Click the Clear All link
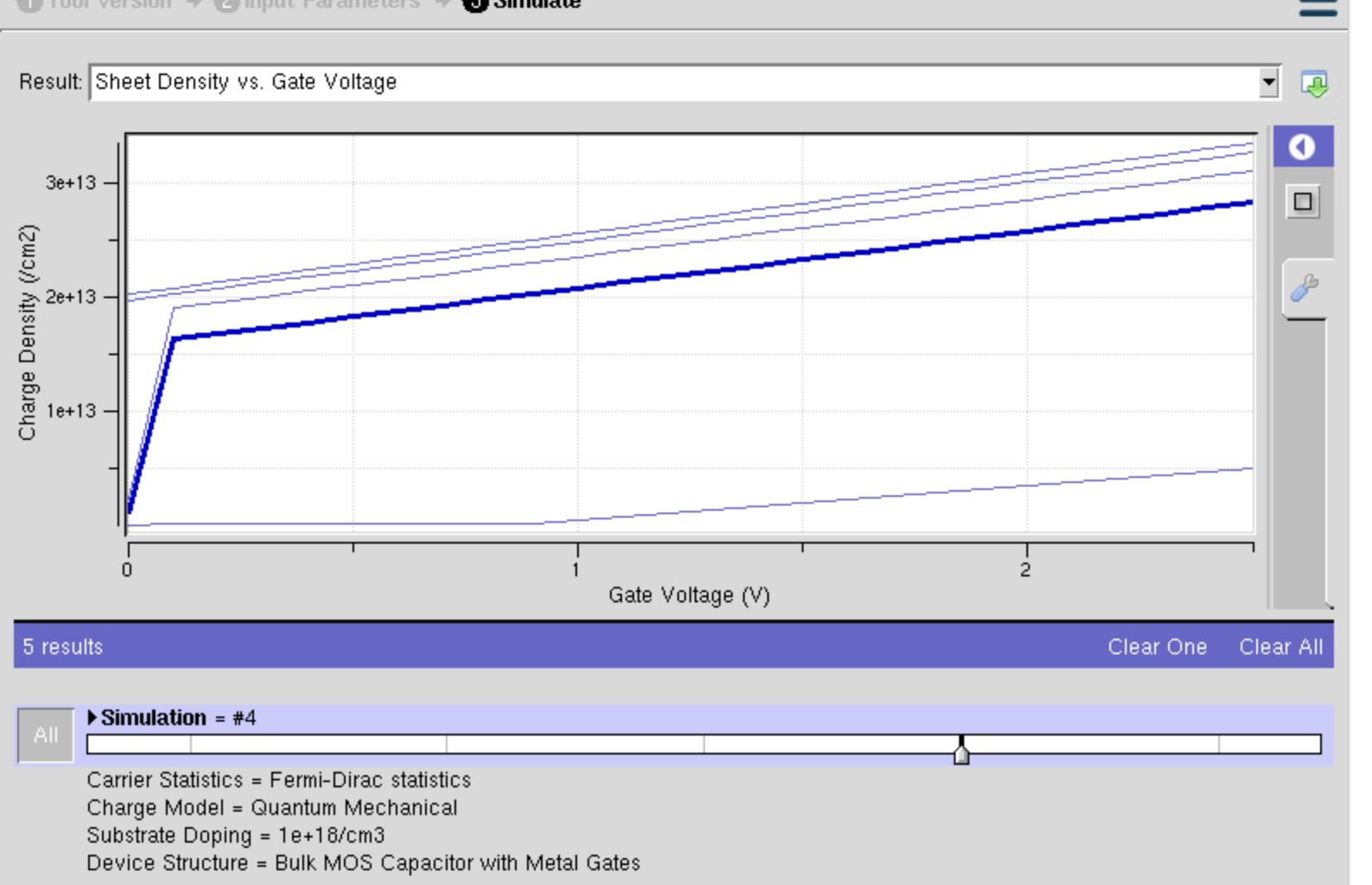Image resolution: width=1372 pixels, height=885 pixels. point(1280,646)
